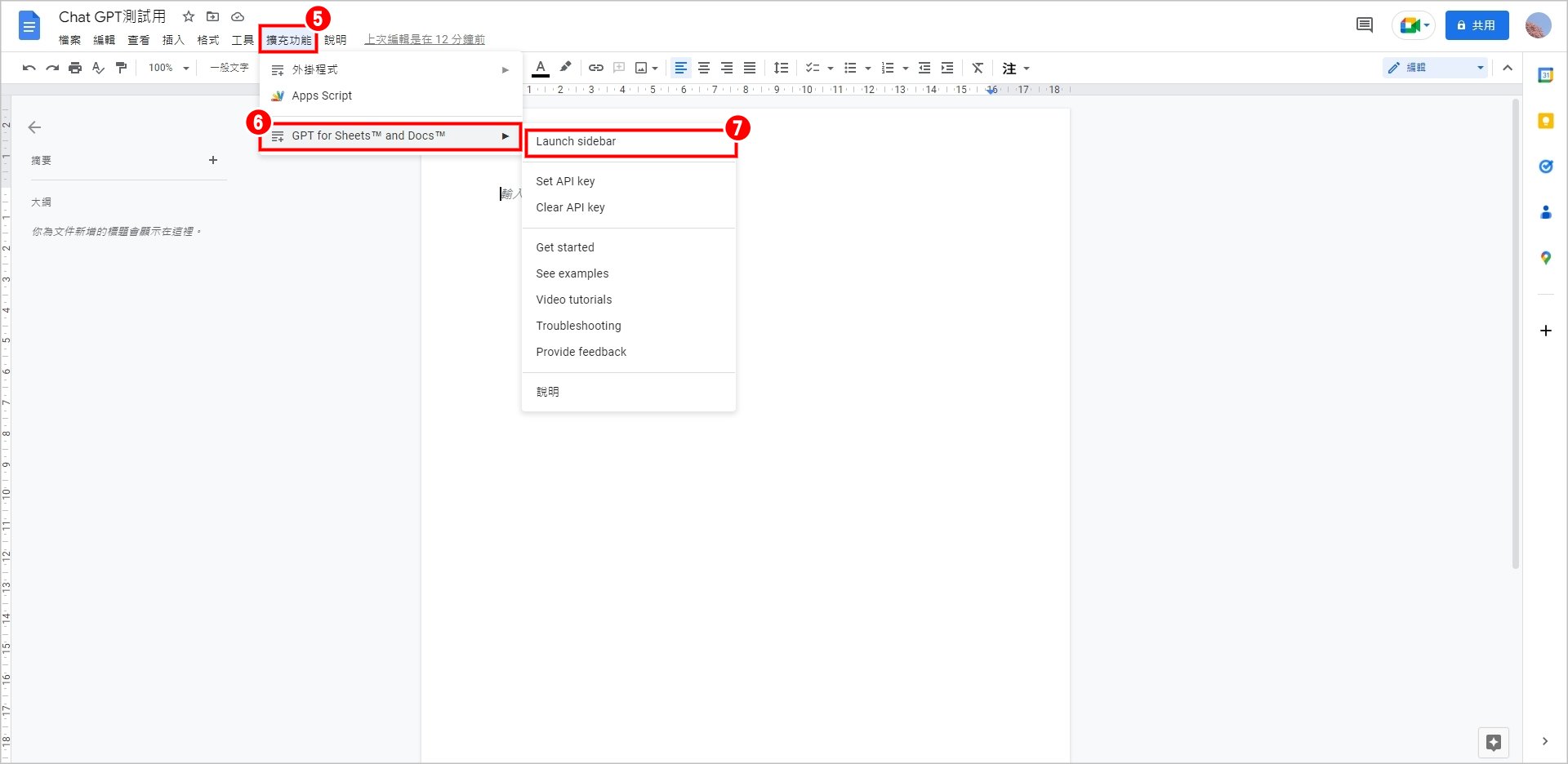
Task: Run spelling and grammar check
Action: [x=98, y=68]
